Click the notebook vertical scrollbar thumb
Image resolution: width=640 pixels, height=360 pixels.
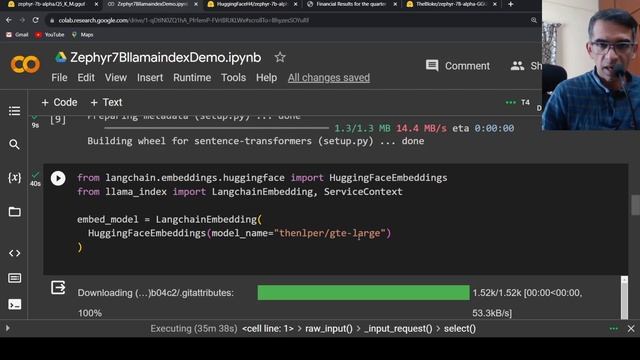point(635,205)
